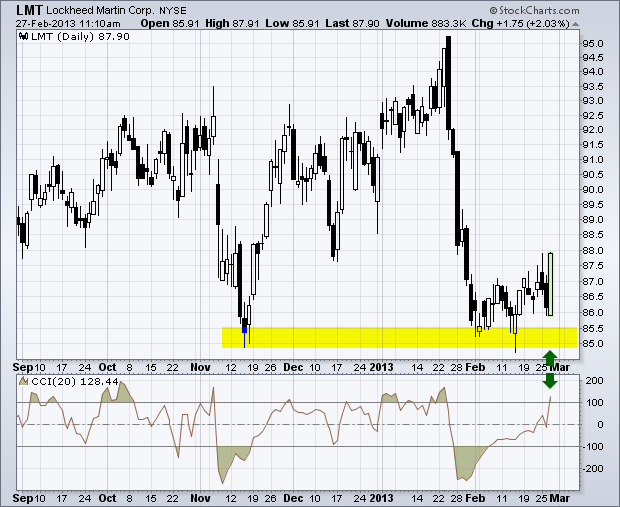620x507 pixels.
Task: Click the -100 level on CCI axis
Action: coord(592,446)
